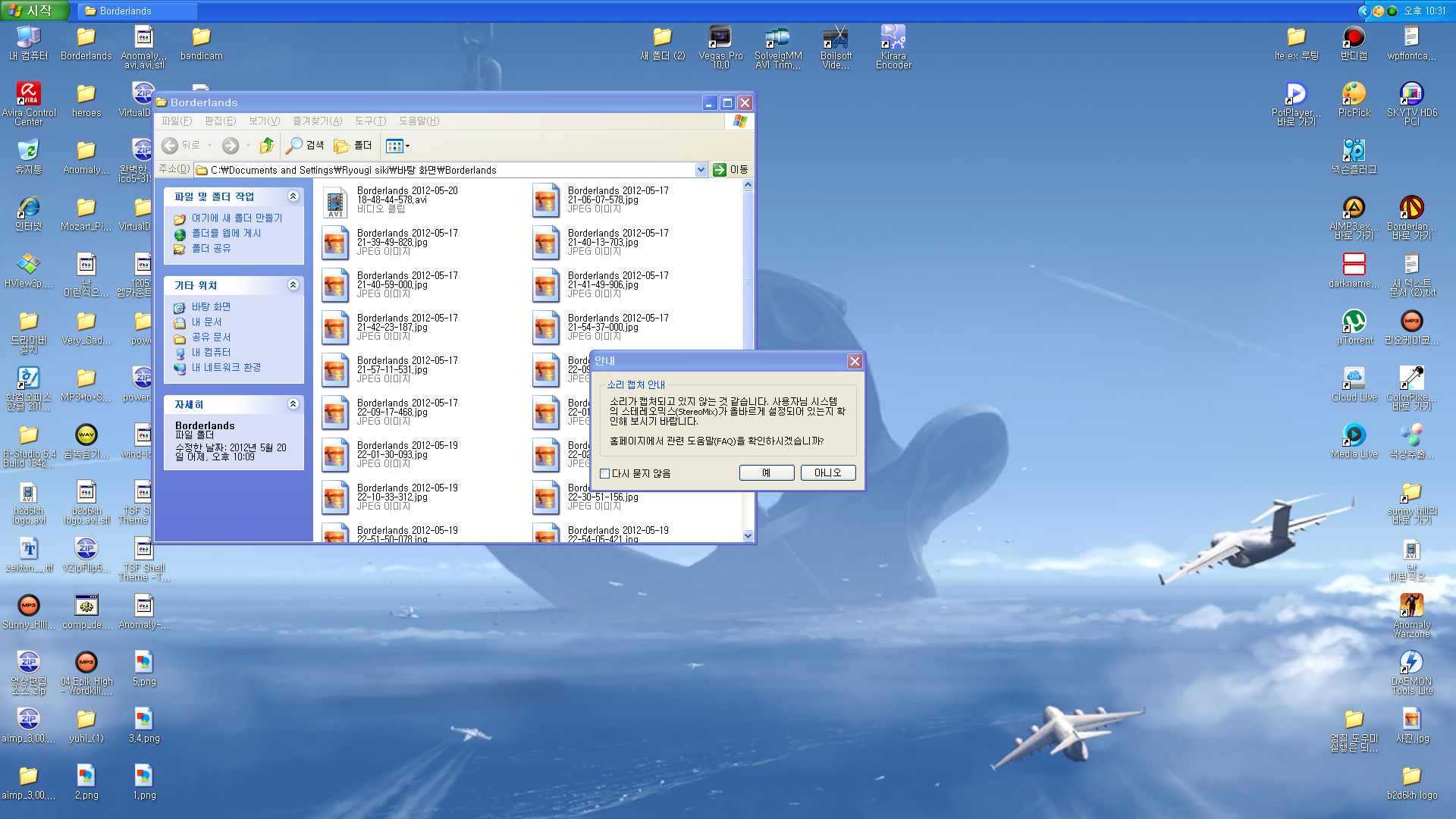This screenshot has width=1456, height=819.
Task: Open the PotPlayer shortcut icon
Action: pyautogui.click(x=1296, y=104)
